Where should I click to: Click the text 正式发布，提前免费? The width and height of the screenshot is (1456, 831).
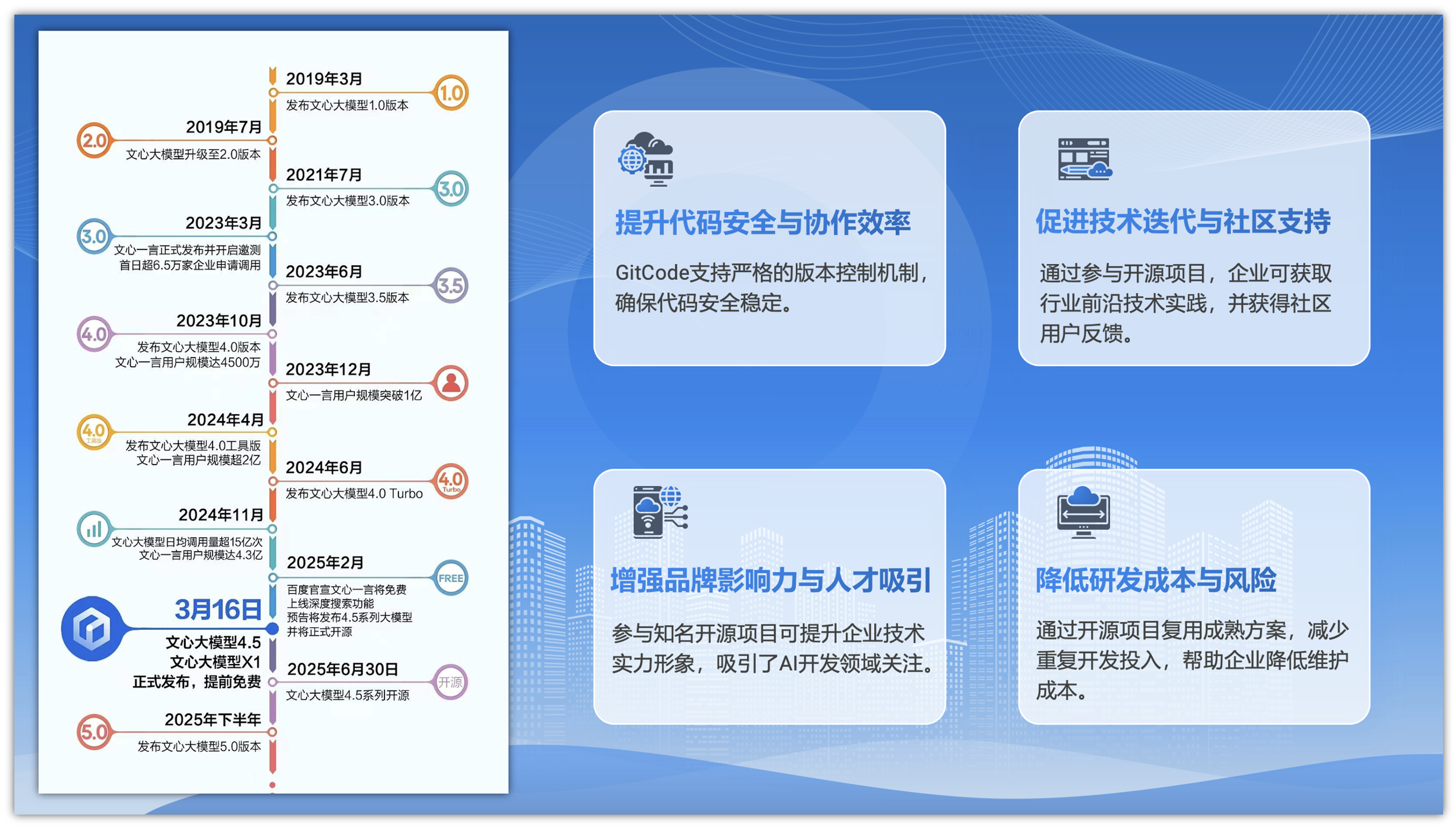pyautogui.click(x=196, y=682)
